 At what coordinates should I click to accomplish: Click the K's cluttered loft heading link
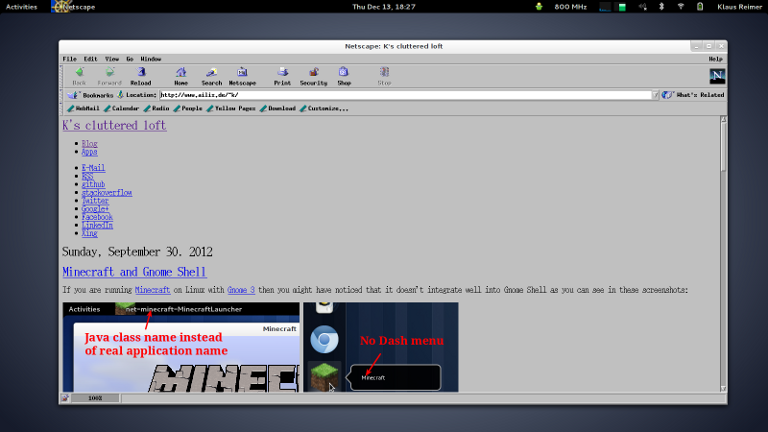coord(114,125)
